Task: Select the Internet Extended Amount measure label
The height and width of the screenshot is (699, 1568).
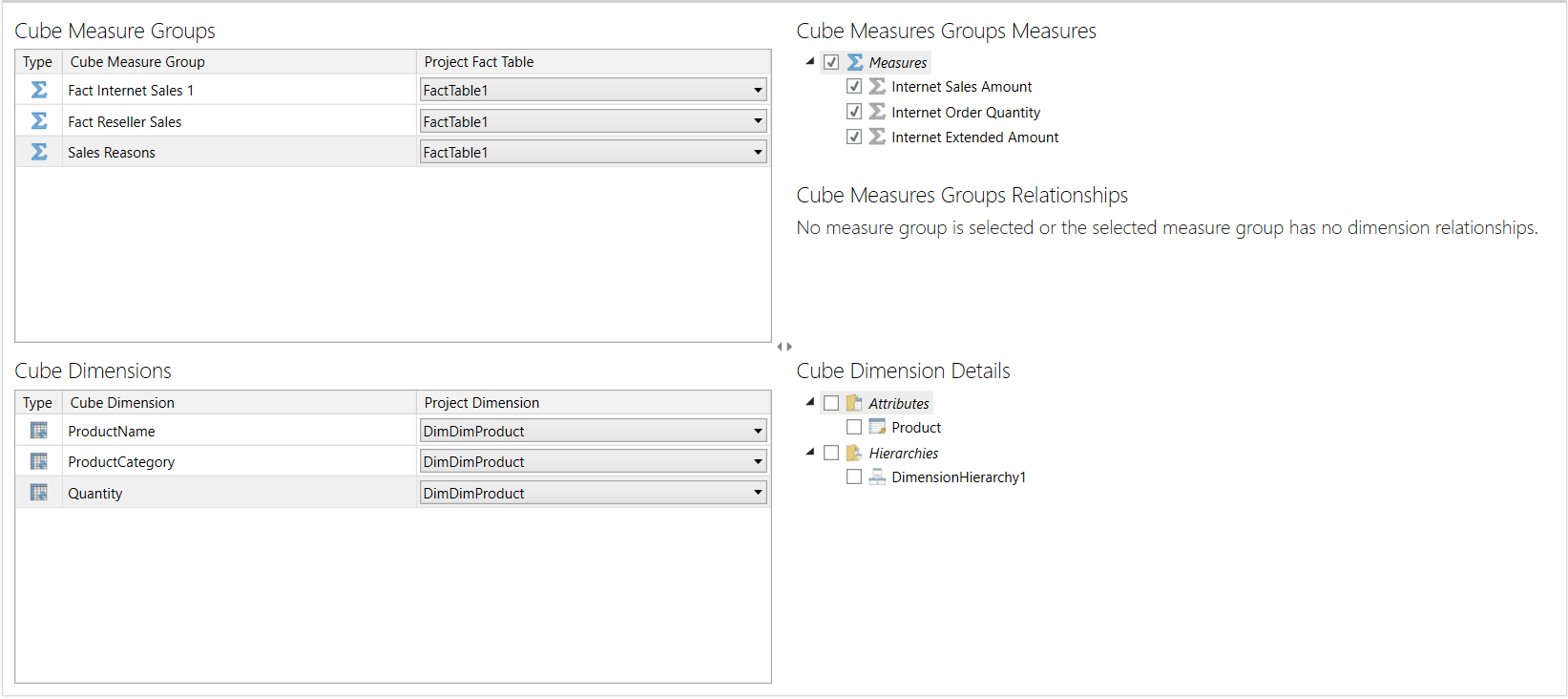Action: coord(974,138)
